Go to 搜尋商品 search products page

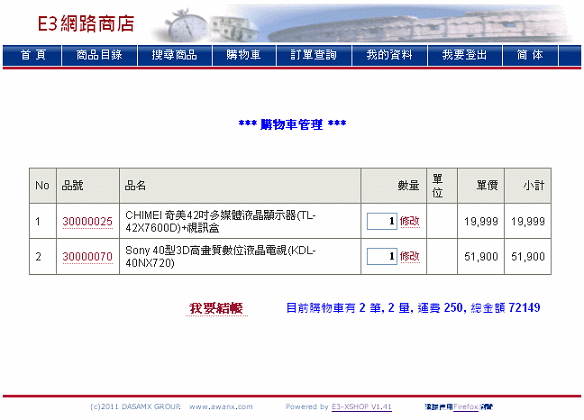175,55
